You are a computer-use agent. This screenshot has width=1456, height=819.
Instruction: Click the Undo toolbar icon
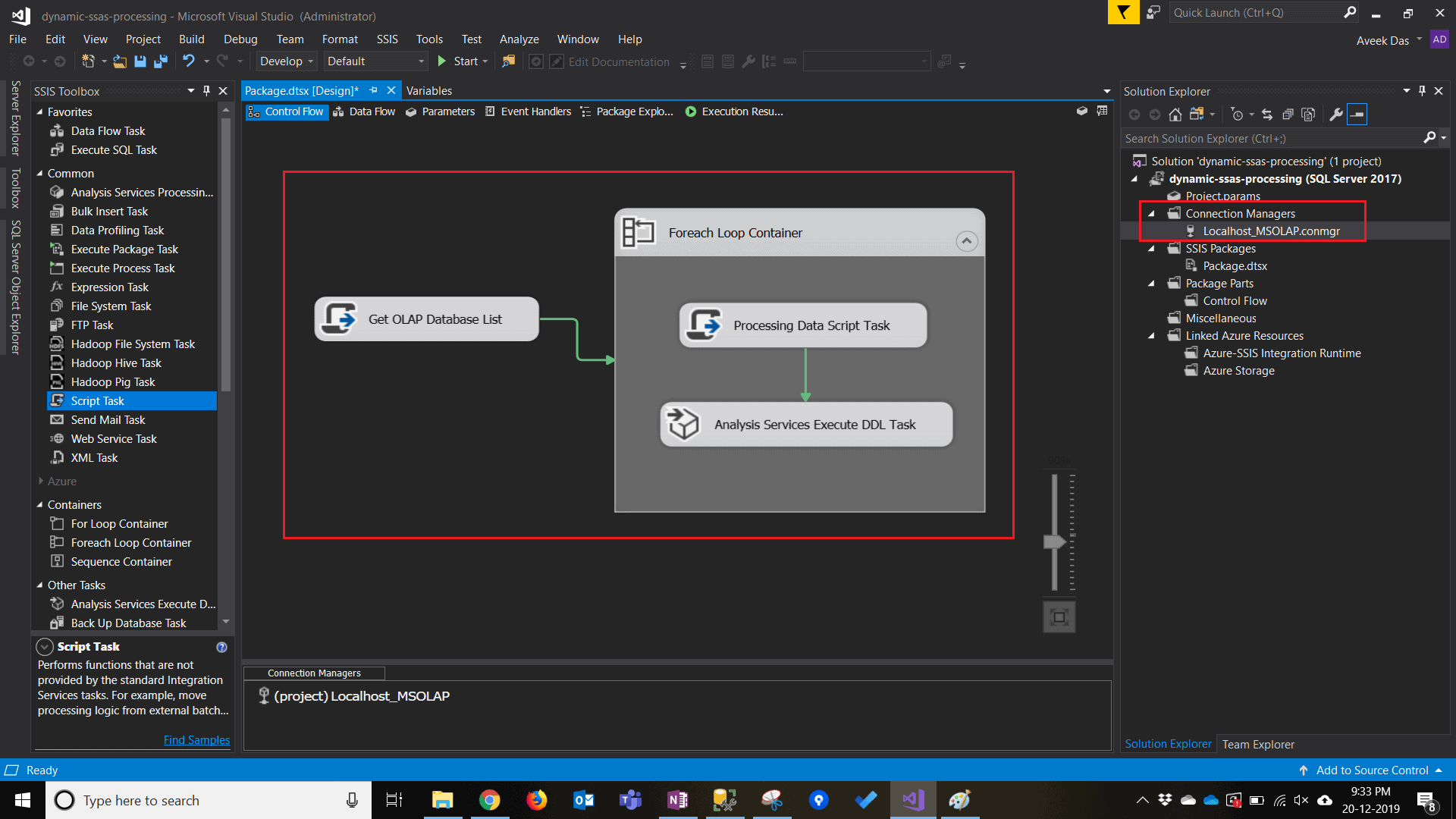click(x=188, y=61)
